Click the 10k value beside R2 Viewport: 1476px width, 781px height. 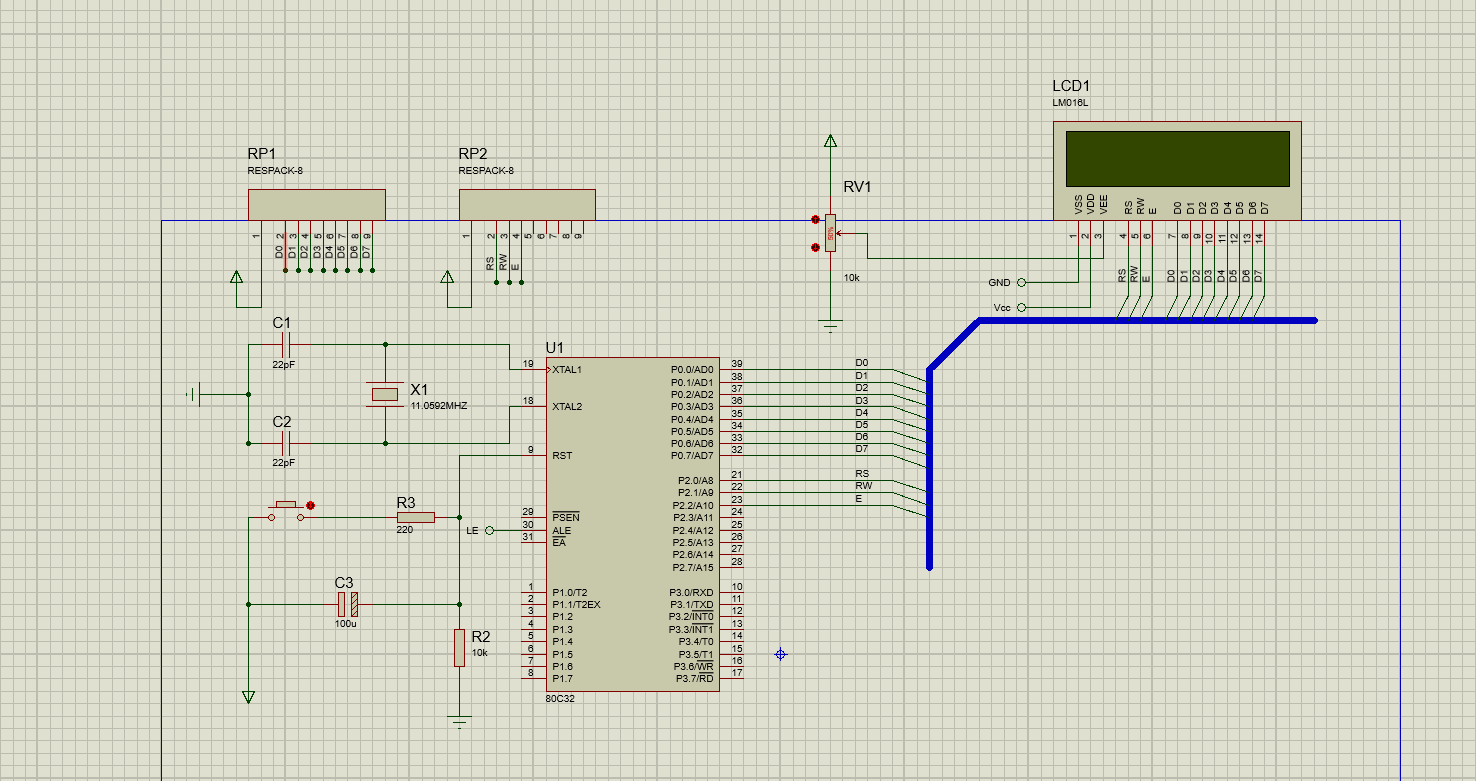click(x=480, y=653)
